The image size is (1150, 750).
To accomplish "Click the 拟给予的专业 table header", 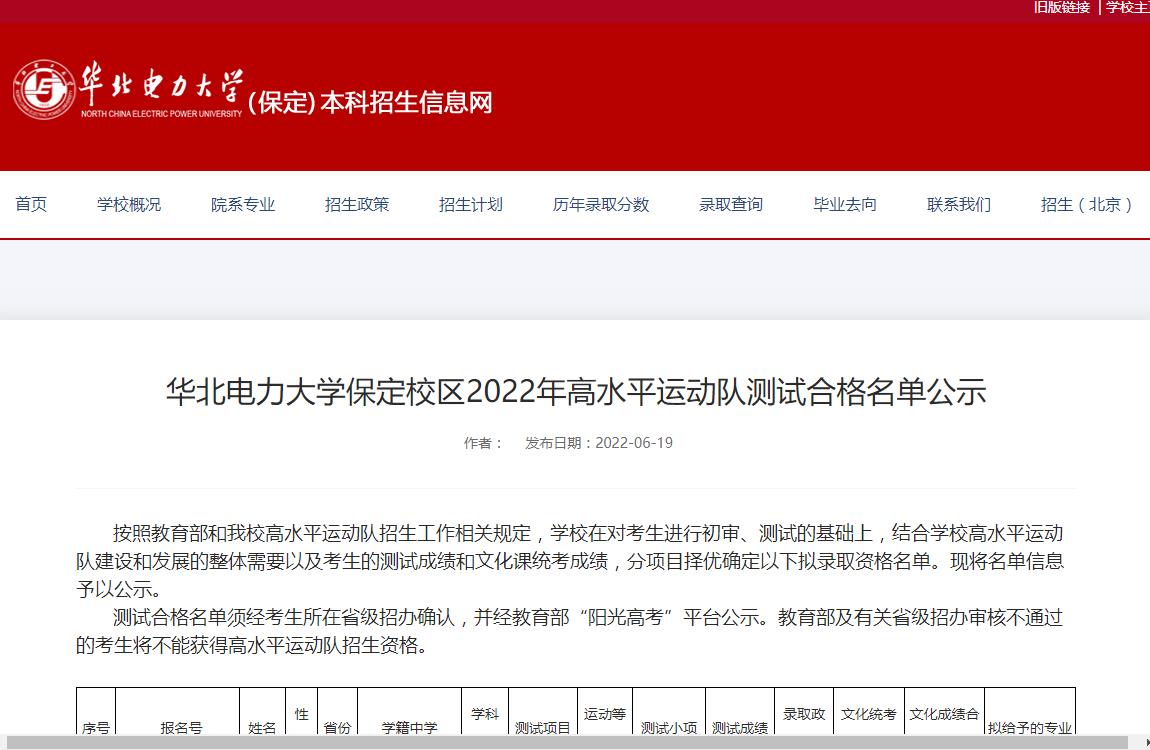I will [x=1030, y=728].
